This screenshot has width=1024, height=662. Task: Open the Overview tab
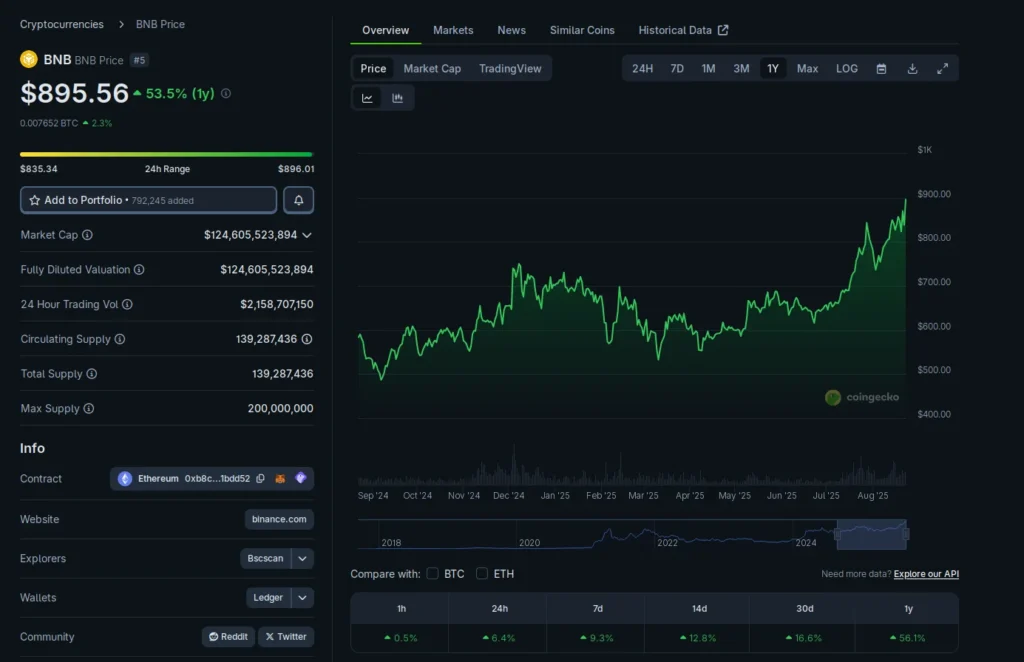(385, 30)
